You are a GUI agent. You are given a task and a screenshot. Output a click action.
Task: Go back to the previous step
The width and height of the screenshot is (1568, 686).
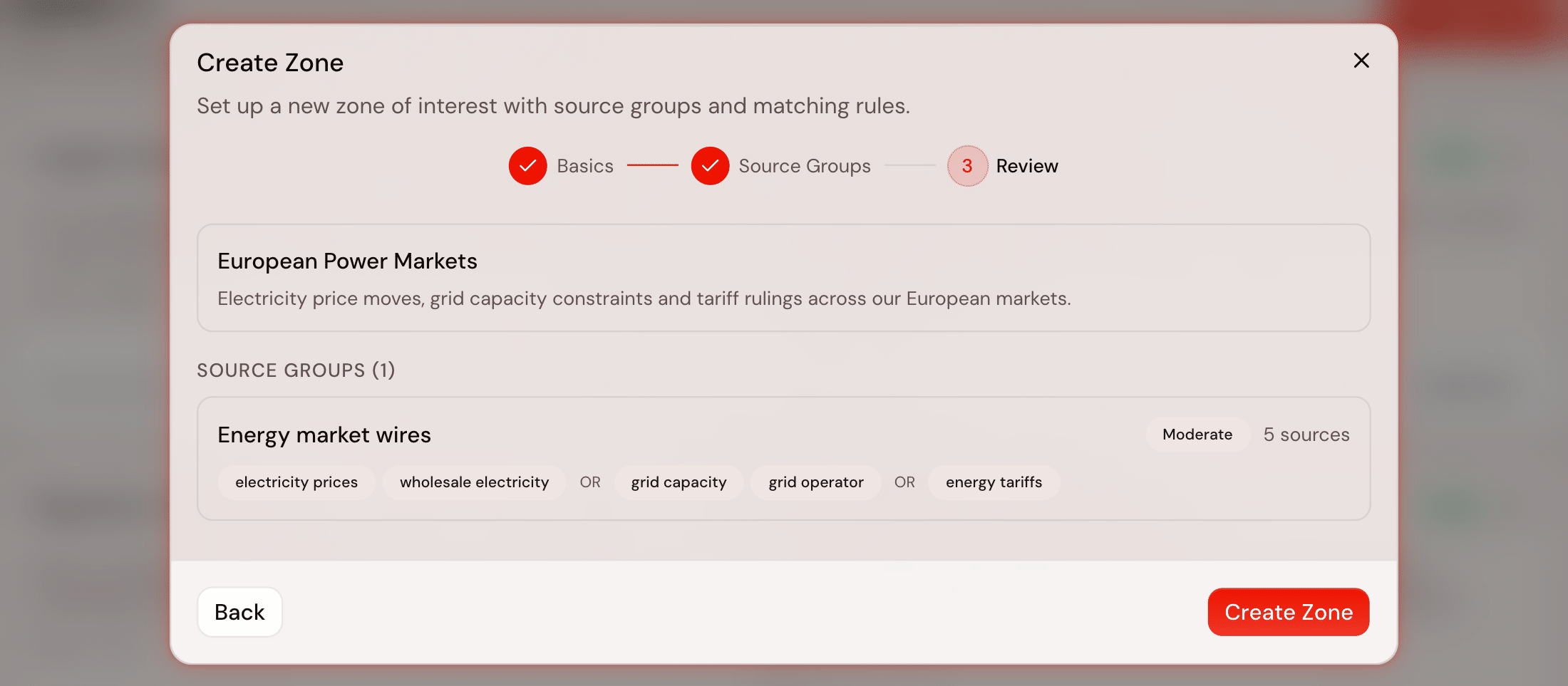click(x=239, y=612)
